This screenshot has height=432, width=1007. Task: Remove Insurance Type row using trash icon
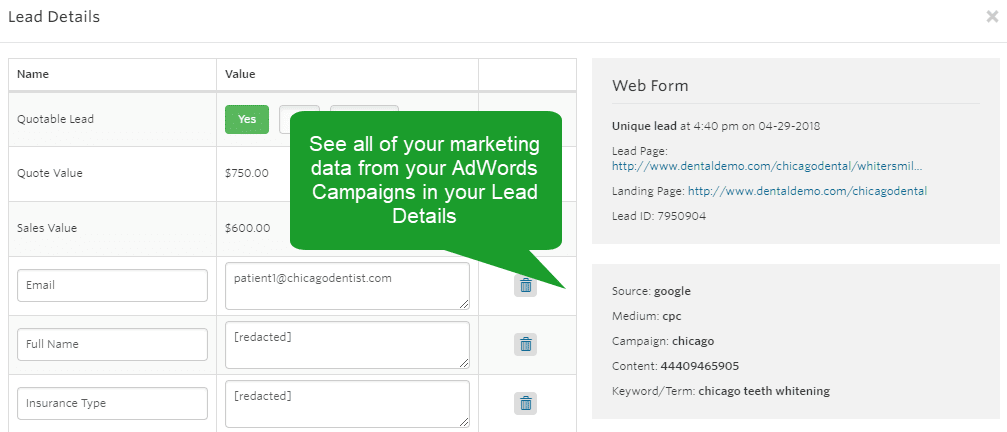(x=525, y=403)
